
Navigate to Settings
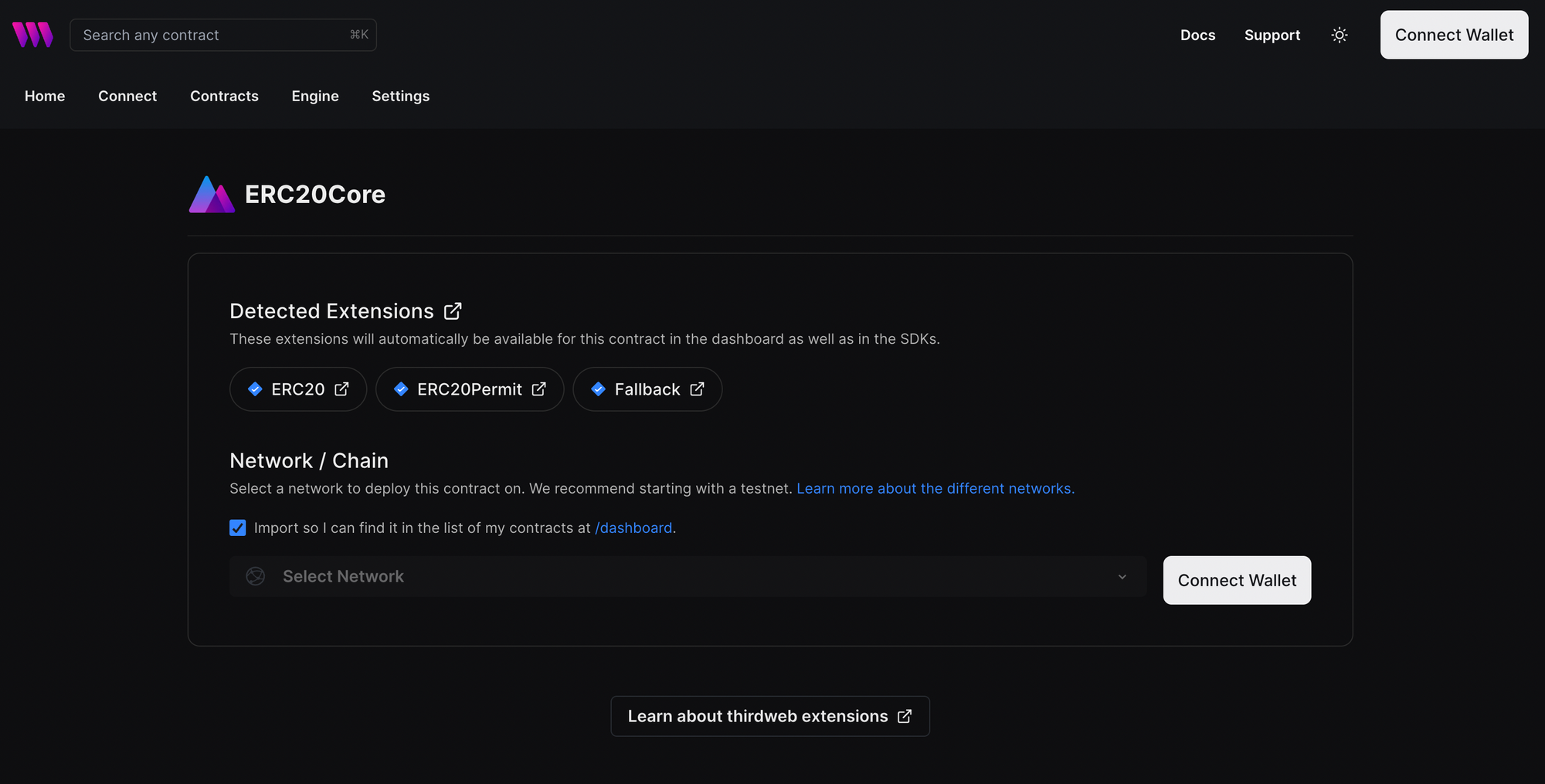tap(400, 96)
